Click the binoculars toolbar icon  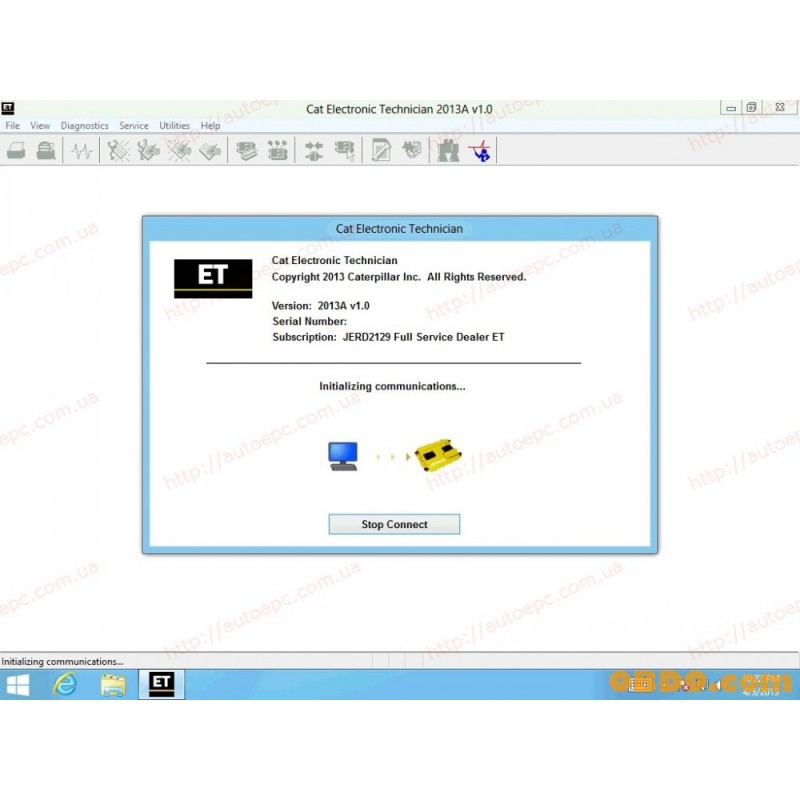click(x=448, y=151)
